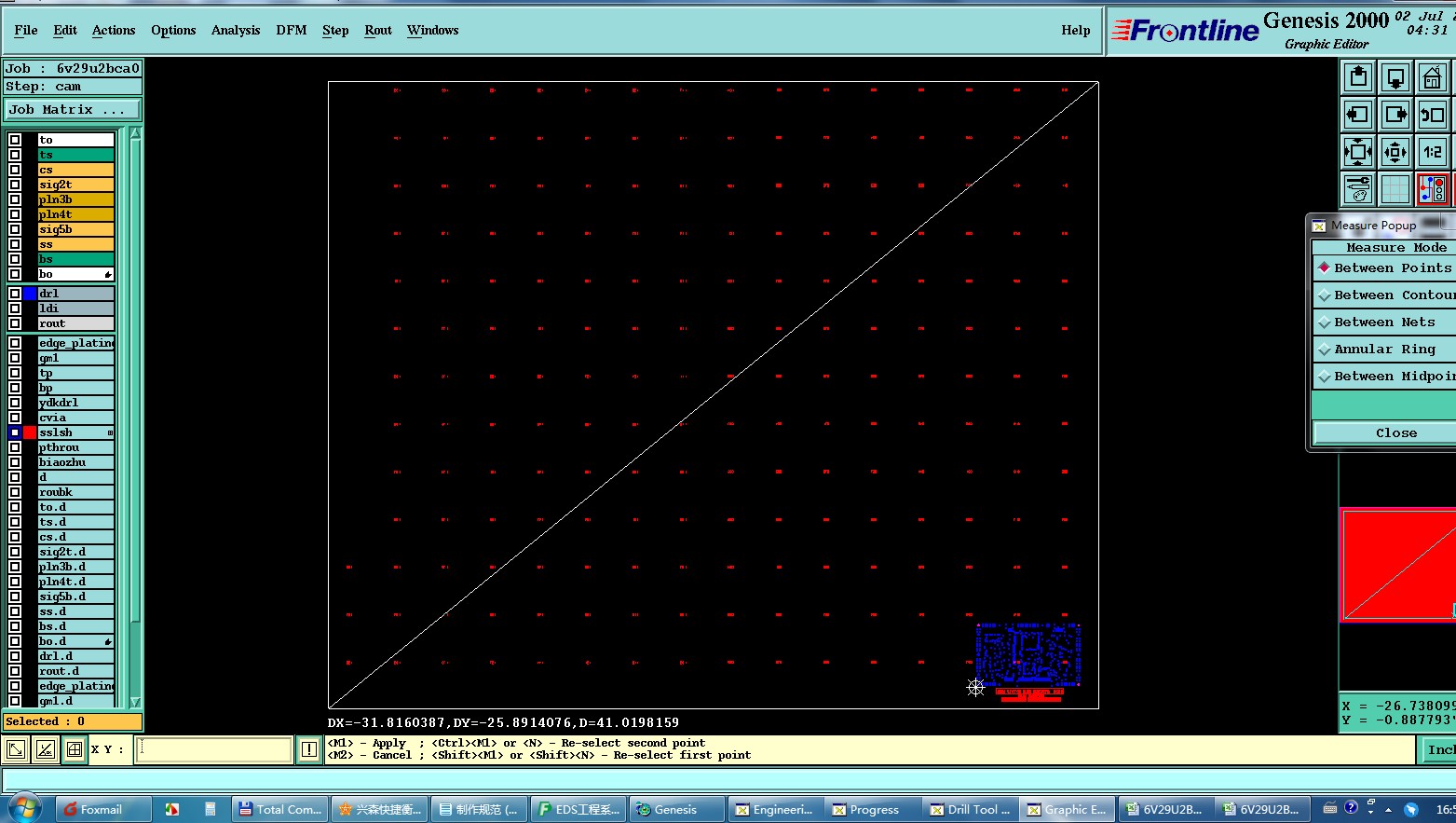Toggle the checkbox for layer cs
1456x823 pixels.
click(15, 170)
